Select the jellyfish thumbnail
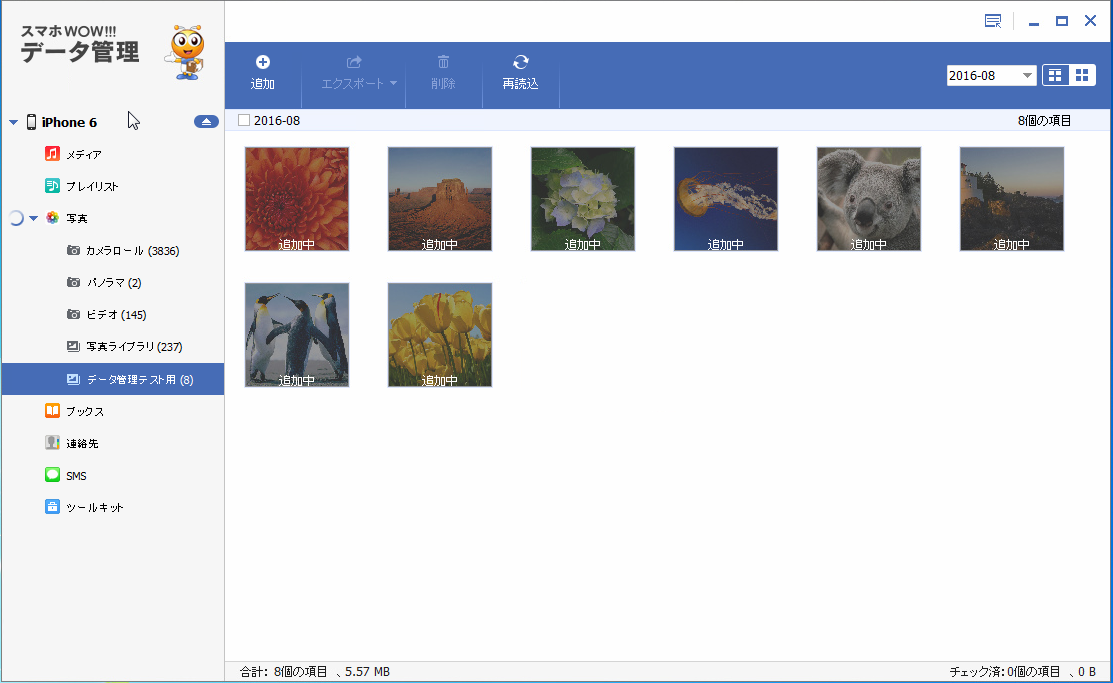The image size is (1113, 683). coord(725,199)
